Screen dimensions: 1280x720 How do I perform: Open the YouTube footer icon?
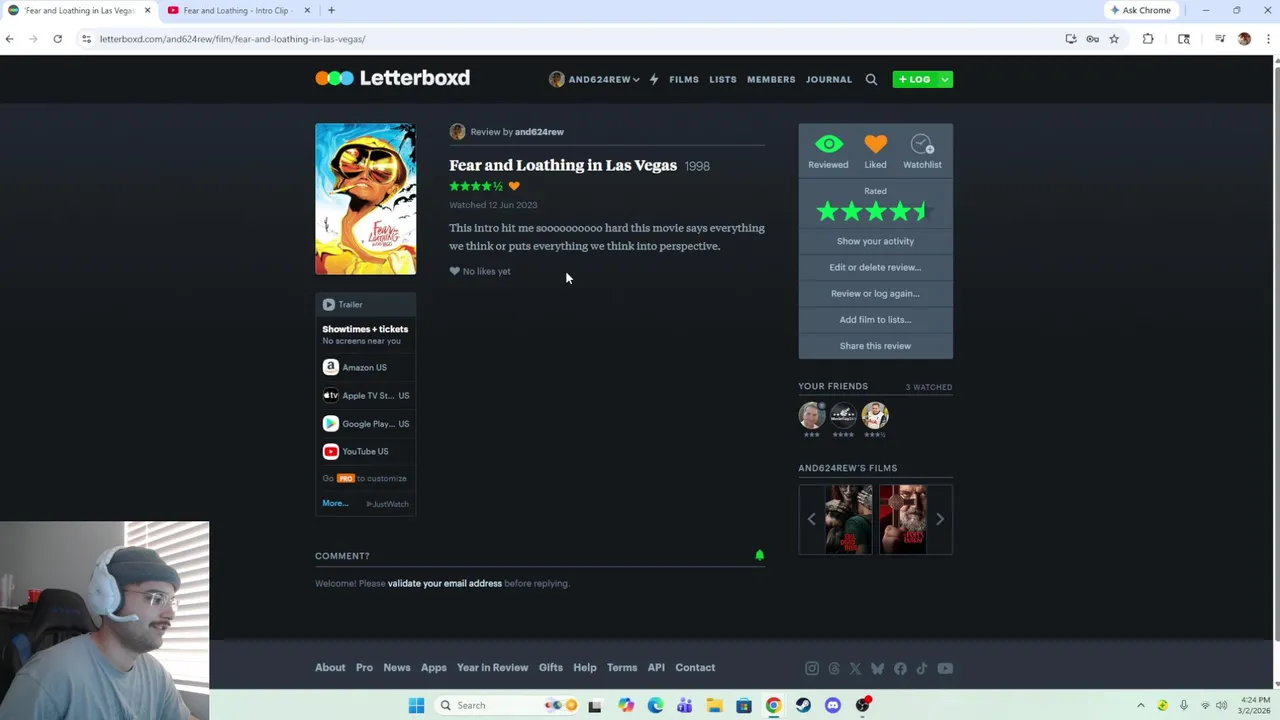945,668
